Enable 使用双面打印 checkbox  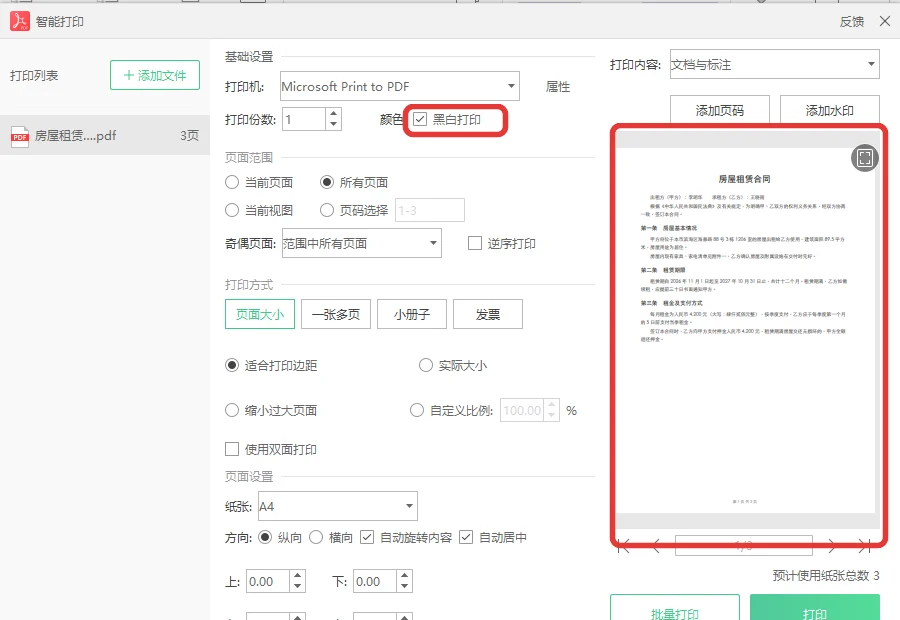[232, 449]
